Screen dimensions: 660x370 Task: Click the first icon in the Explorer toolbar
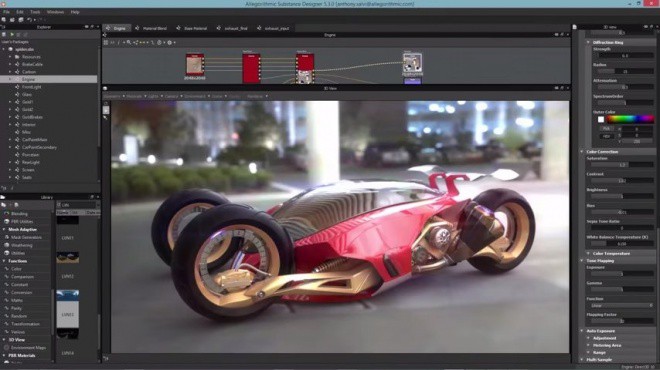click(4, 35)
